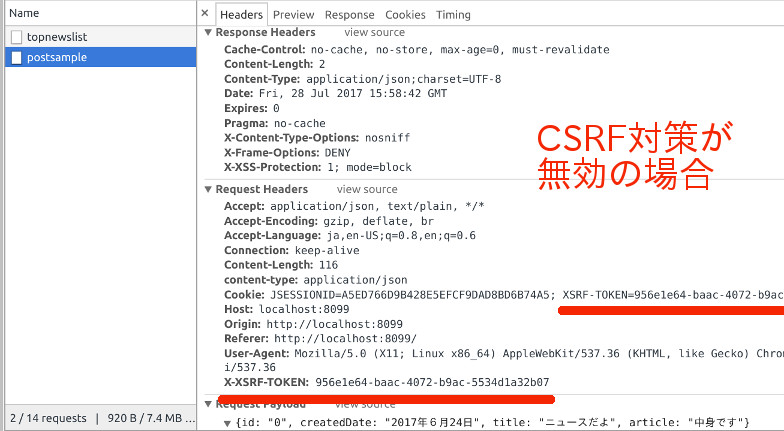Image resolution: width=784 pixels, height=431 pixels.
Task: Click the Connection: keep-alive line
Action: coord(292,250)
